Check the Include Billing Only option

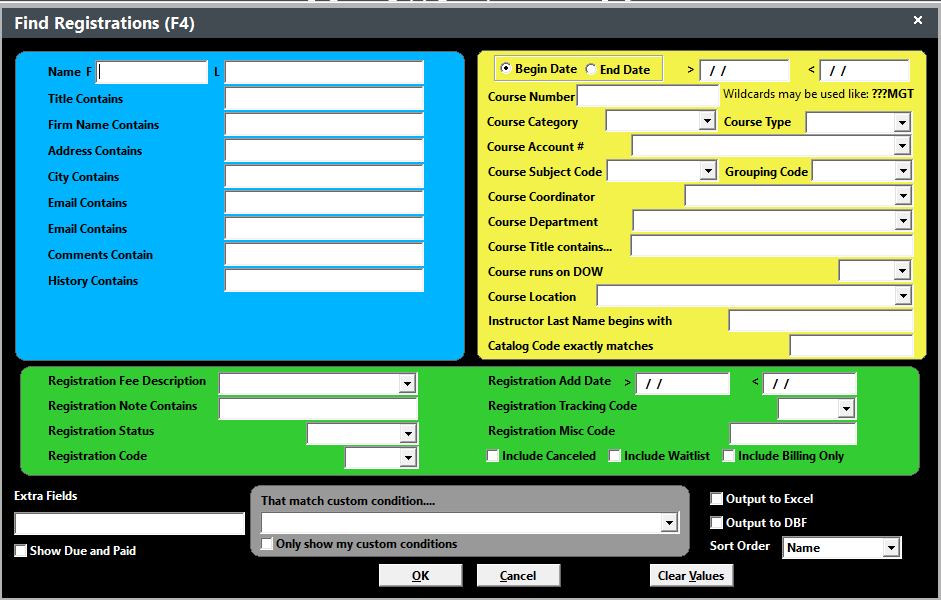728,456
